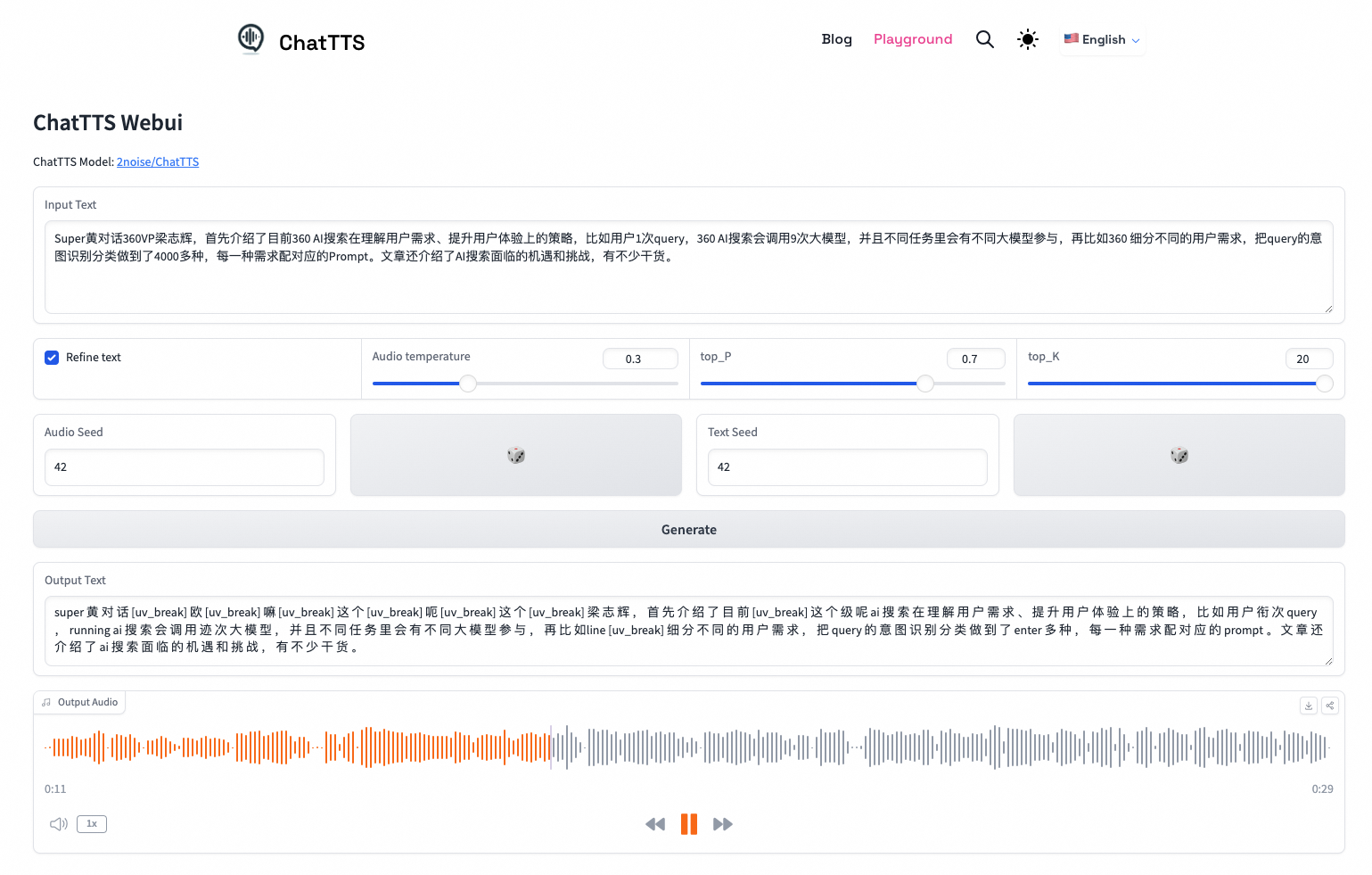Share the output audio

(1330, 706)
